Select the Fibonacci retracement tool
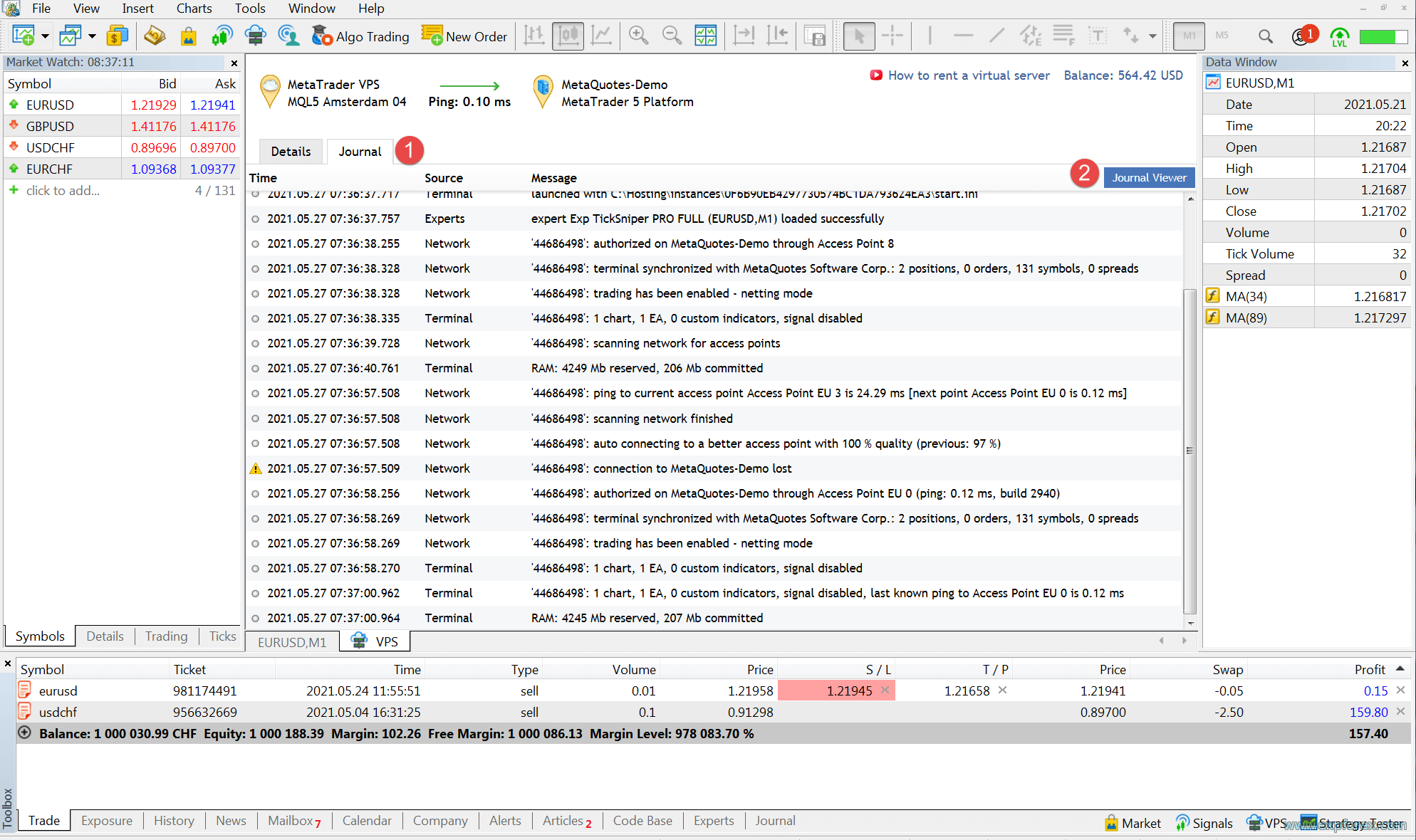This screenshot has height=840, width=1416. [x=1064, y=36]
